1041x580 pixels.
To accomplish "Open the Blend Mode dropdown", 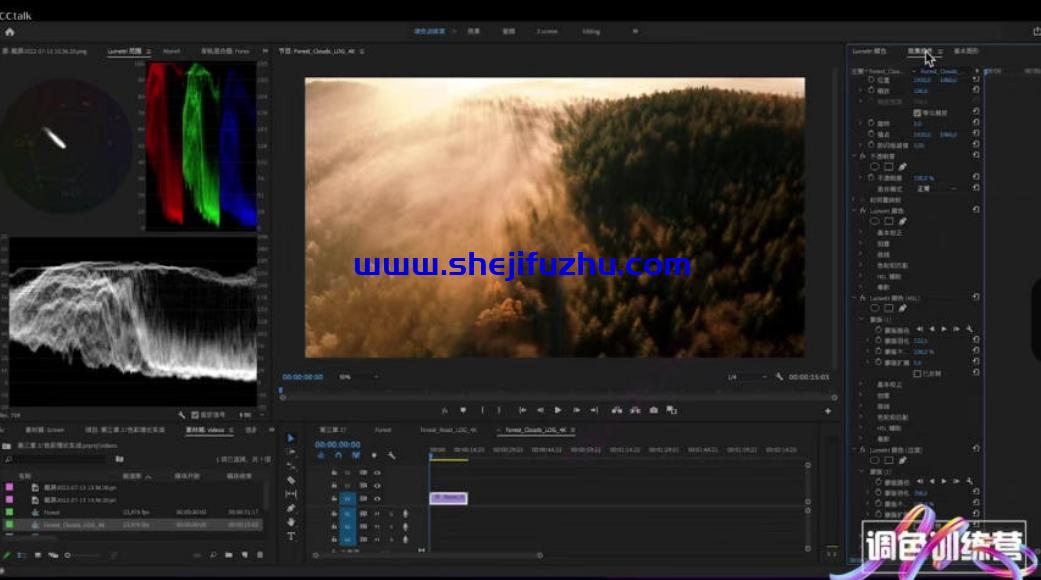I will [937, 188].
